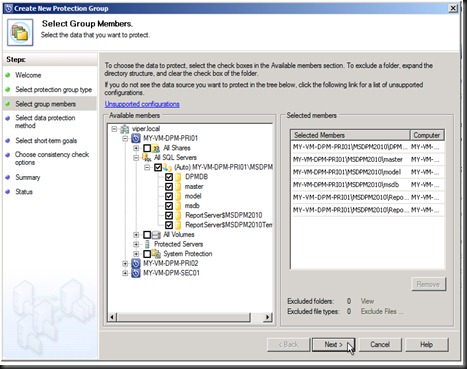Image resolution: width=467 pixels, height=369 pixels.
Task: Expand the MY-VM-DPM-SEC01 node
Action: tap(125, 273)
